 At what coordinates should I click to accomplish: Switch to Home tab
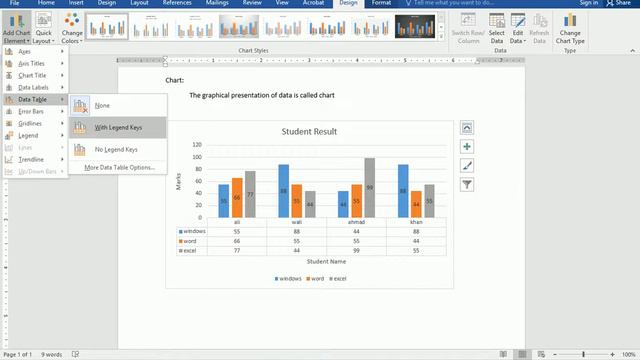(46, 3)
